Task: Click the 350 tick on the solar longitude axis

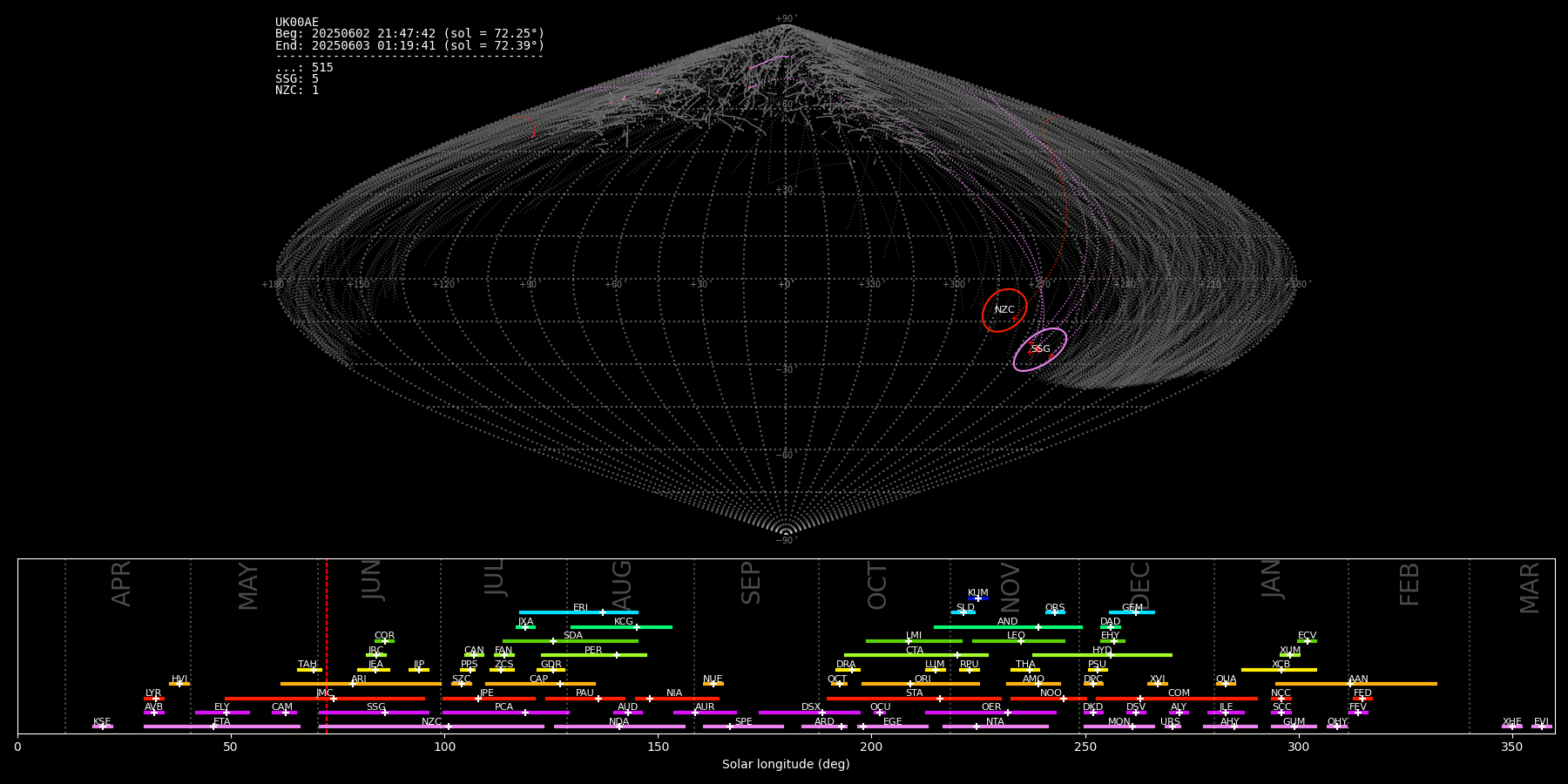Action: pos(1512,746)
